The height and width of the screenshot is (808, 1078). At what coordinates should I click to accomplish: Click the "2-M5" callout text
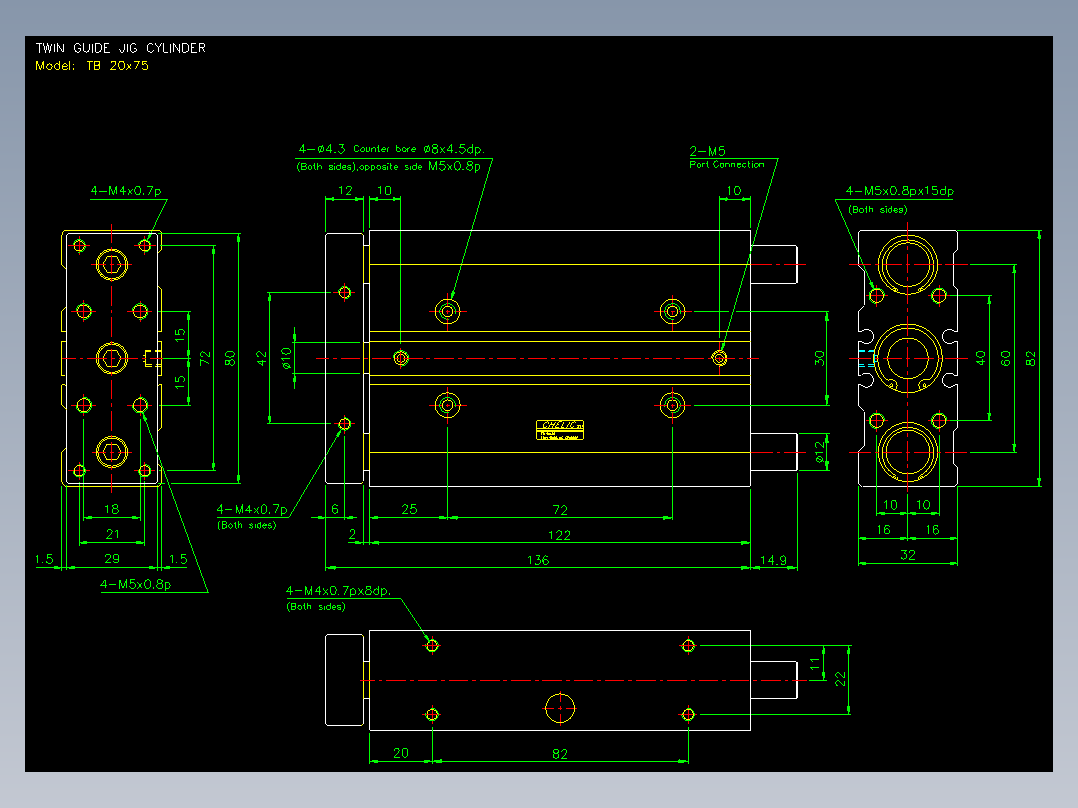pos(707,151)
